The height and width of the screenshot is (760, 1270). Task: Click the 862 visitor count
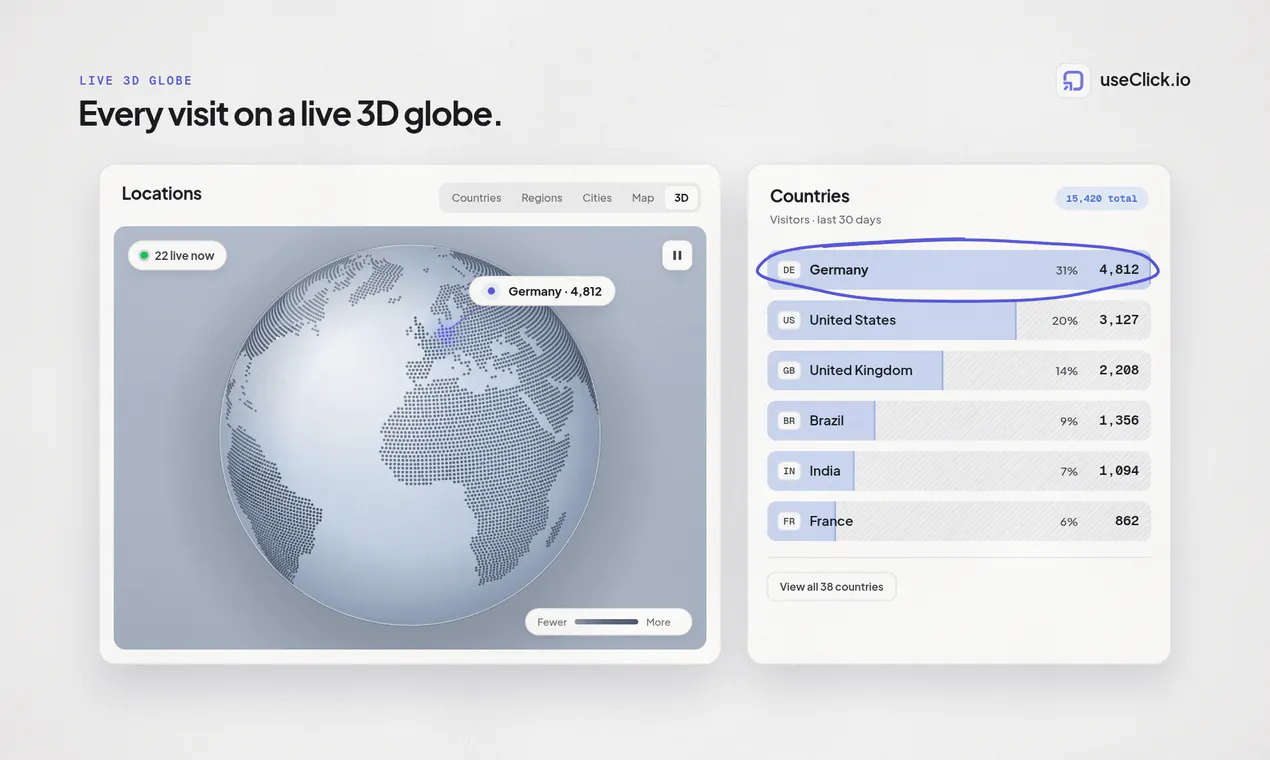click(1127, 521)
